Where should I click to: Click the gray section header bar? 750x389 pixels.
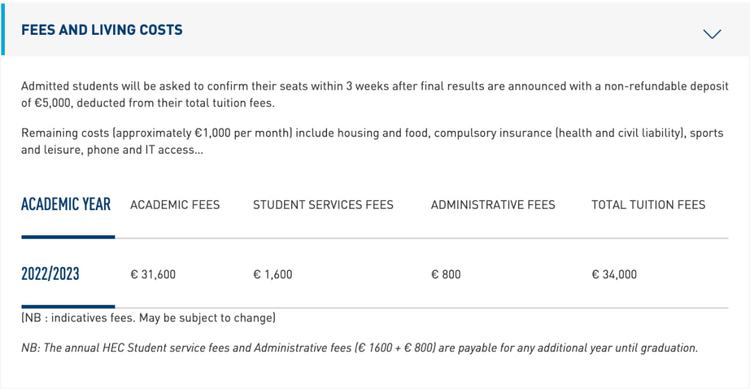pos(375,32)
